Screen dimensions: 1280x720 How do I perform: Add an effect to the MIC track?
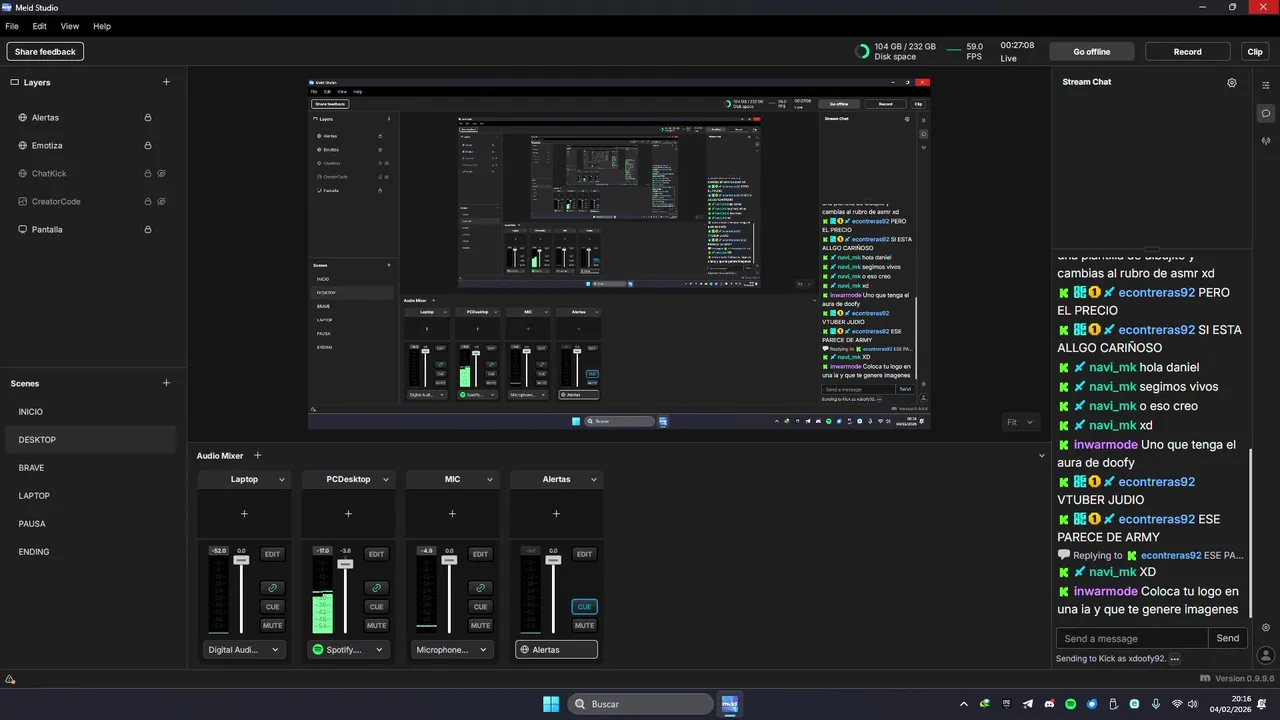(452, 514)
